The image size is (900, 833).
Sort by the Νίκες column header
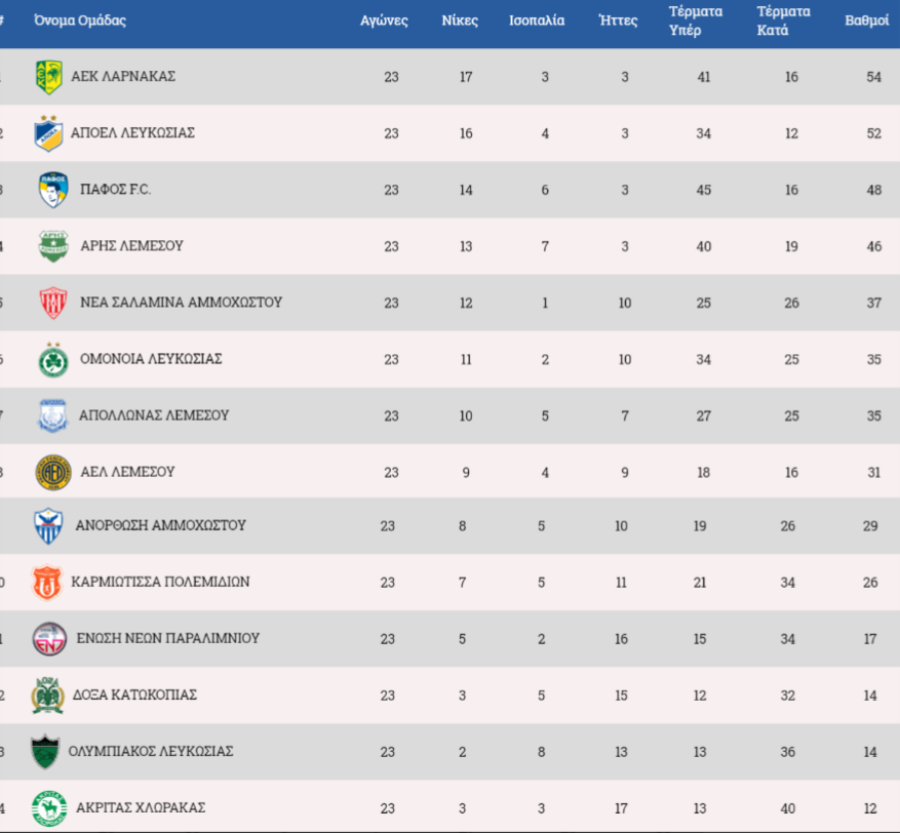pos(460,21)
